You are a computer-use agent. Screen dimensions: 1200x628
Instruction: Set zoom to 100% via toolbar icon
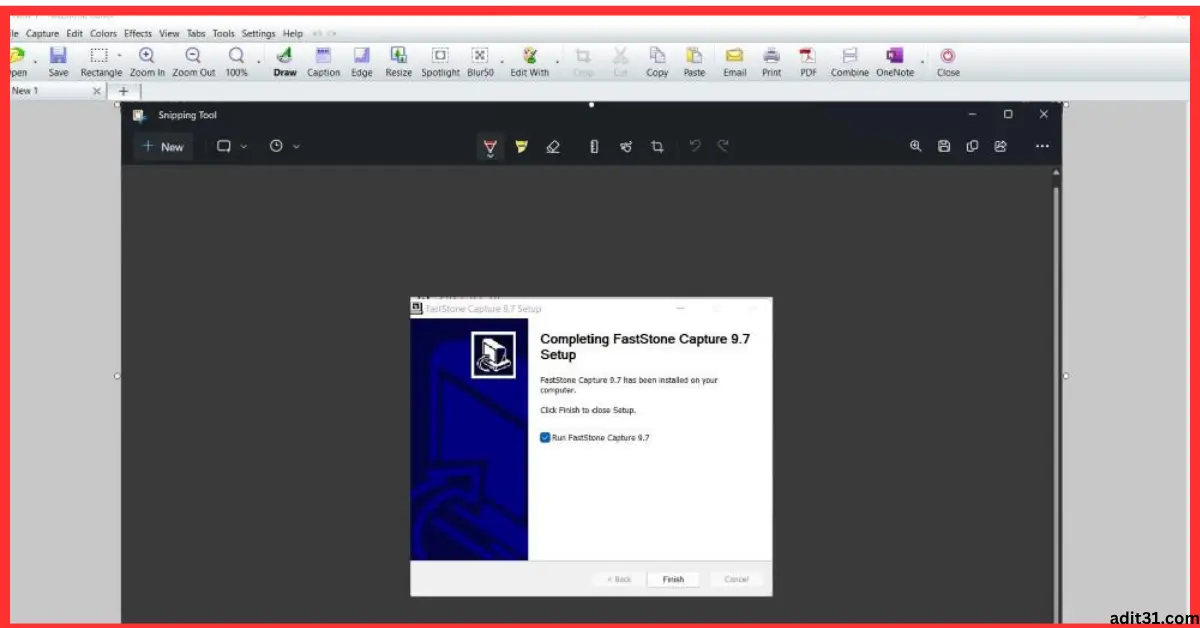tap(236, 56)
